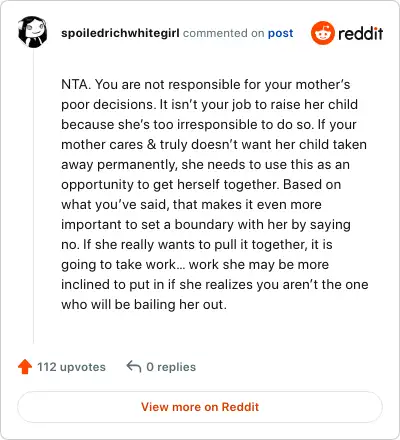Click the vertical comment thread line
Screen dimensions: 400x440
[33, 197]
